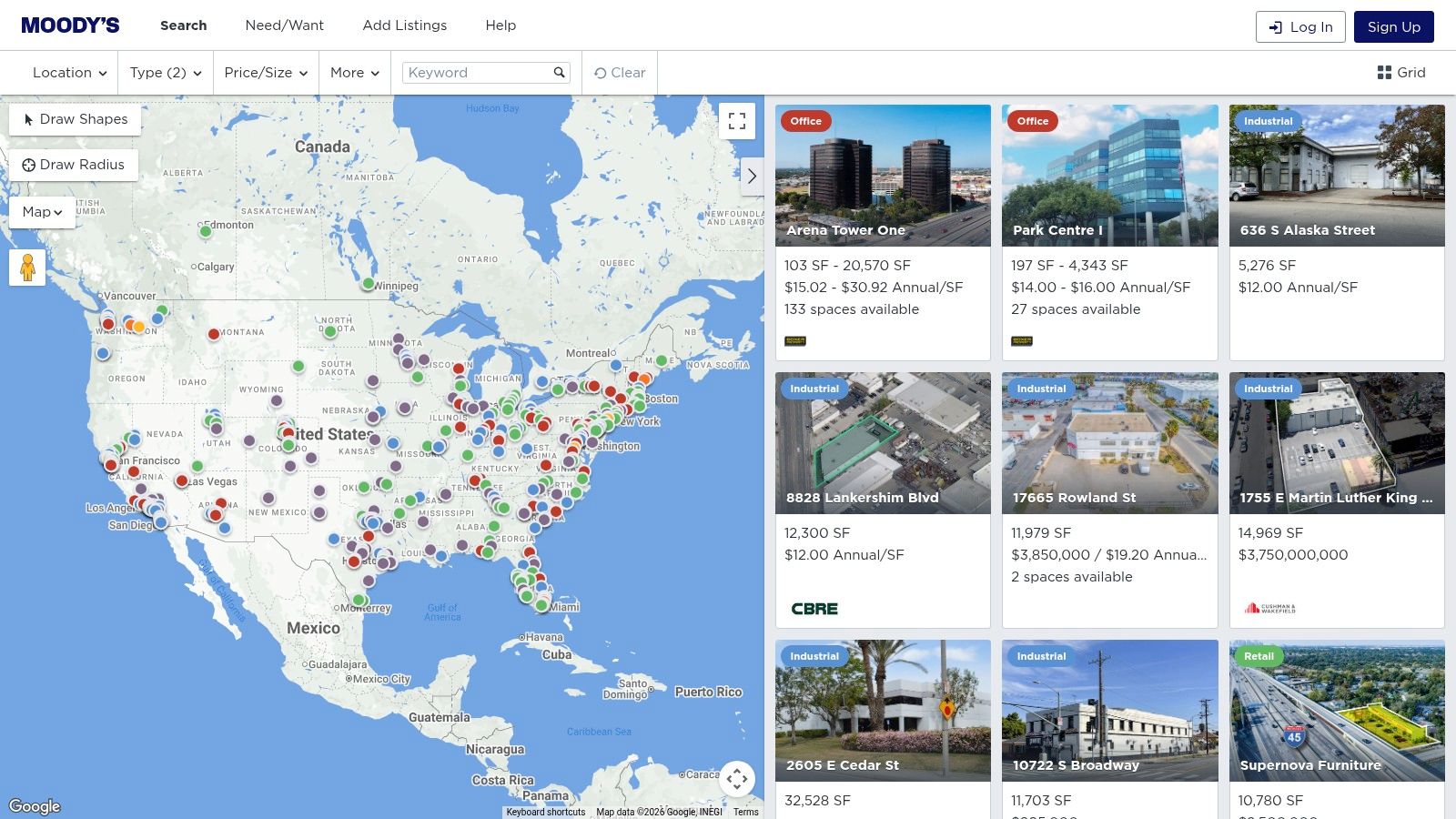Click the Moody's logo
The width and height of the screenshot is (1456, 819).
(x=70, y=25)
